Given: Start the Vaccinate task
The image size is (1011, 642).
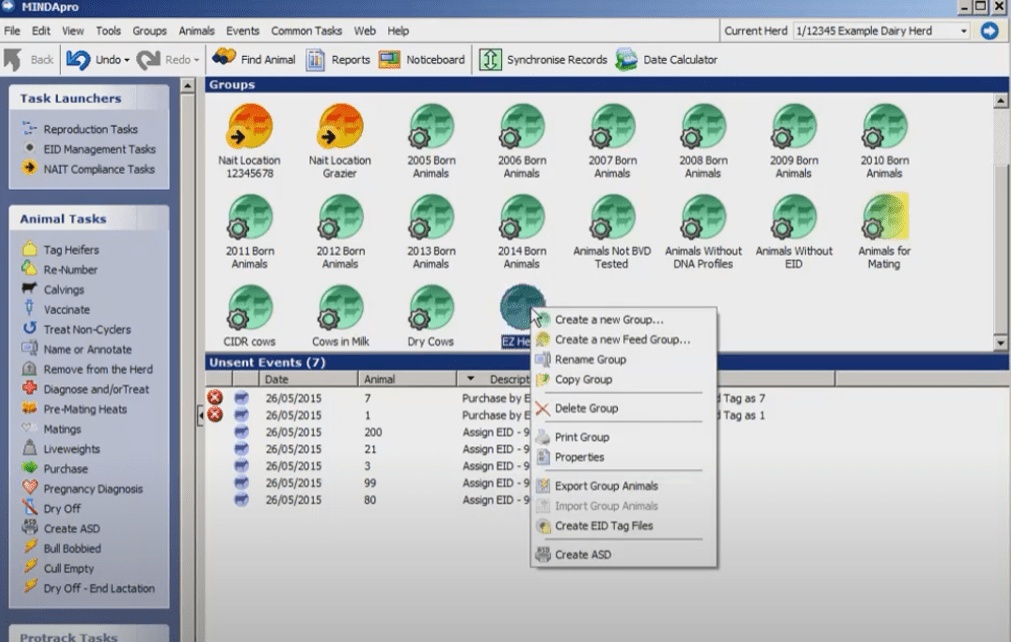Looking at the screenshot, I should point(55,309).
